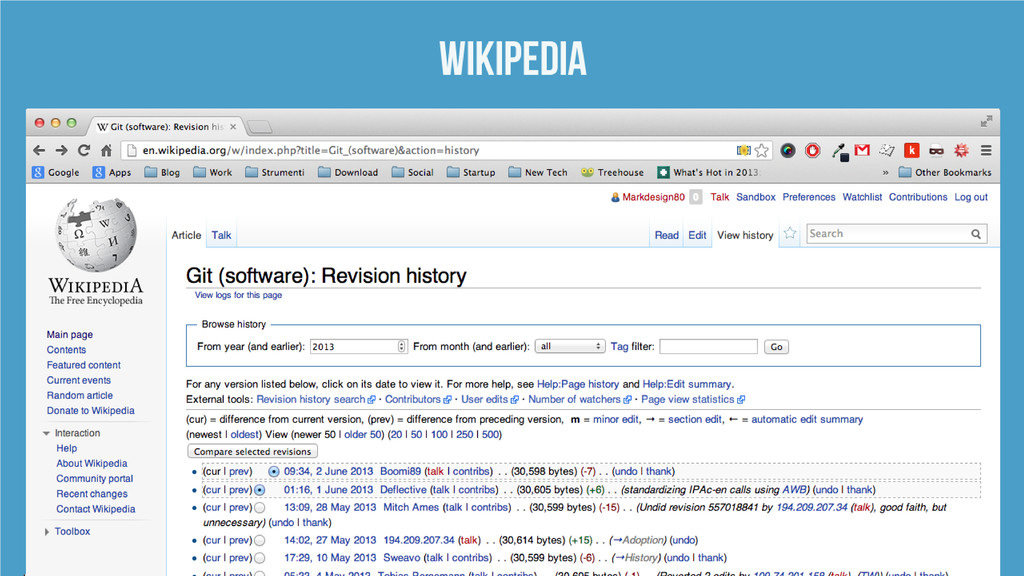Select radio for 17:29, 10 May 2013 revision

260,558
